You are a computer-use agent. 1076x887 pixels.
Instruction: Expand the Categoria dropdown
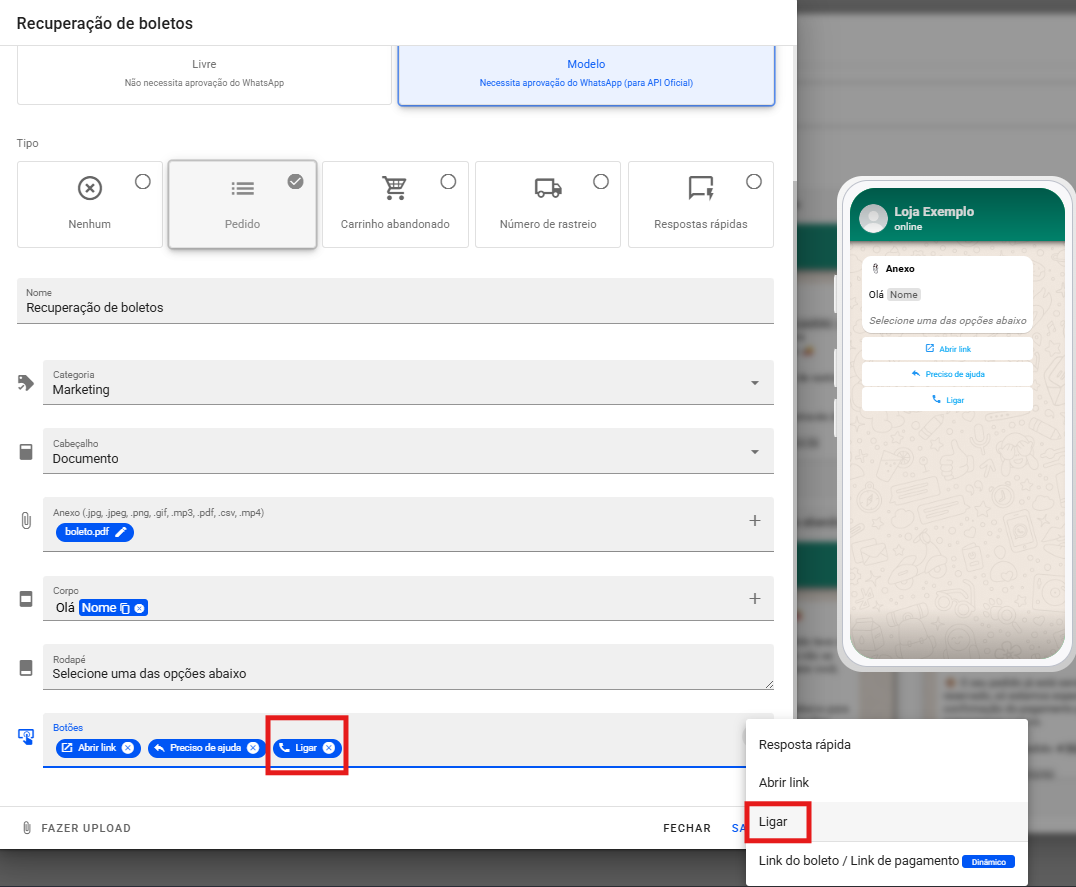tap(755, 383)
